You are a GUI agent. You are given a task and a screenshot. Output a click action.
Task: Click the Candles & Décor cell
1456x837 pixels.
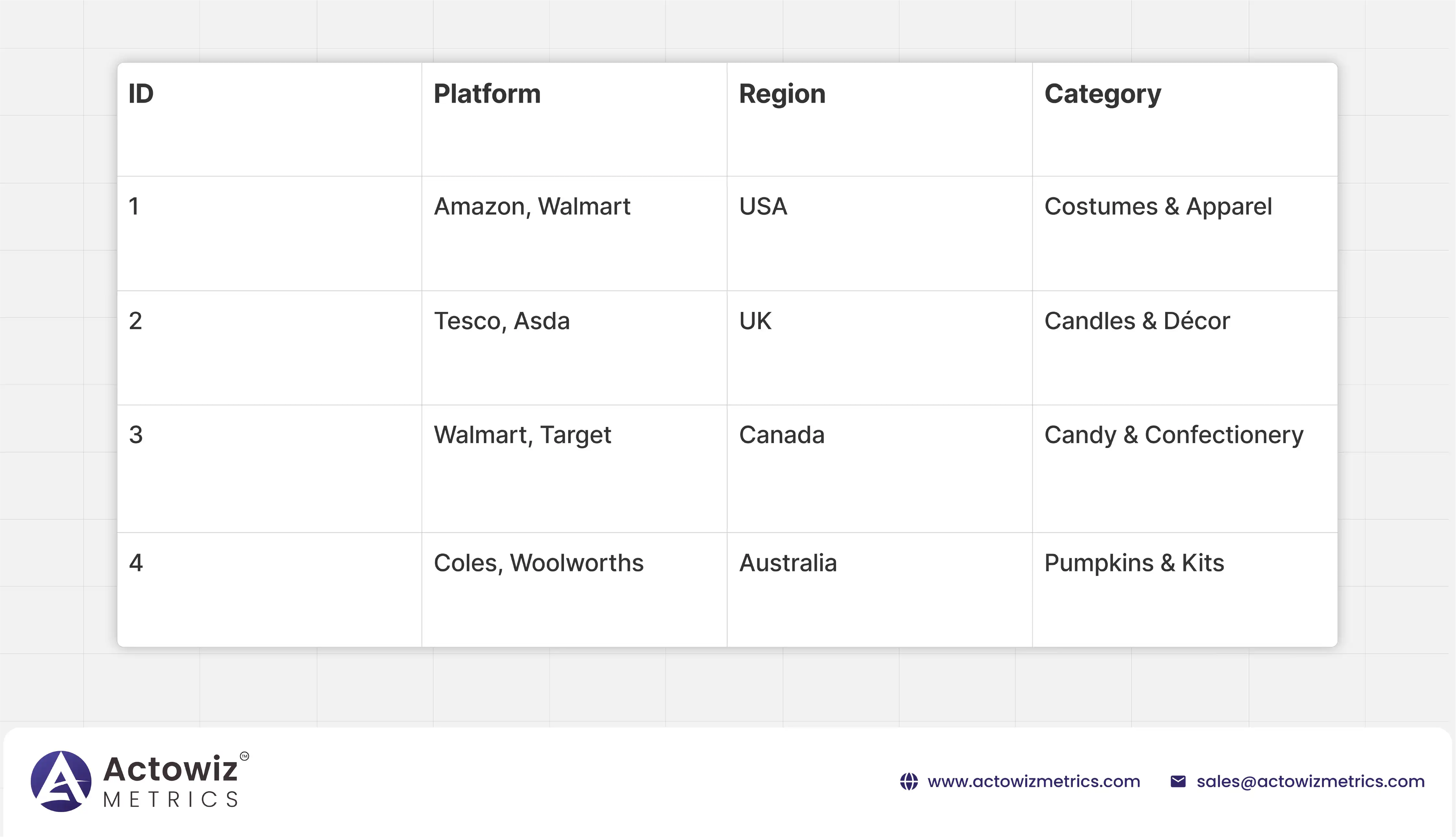click(1136, 321)
